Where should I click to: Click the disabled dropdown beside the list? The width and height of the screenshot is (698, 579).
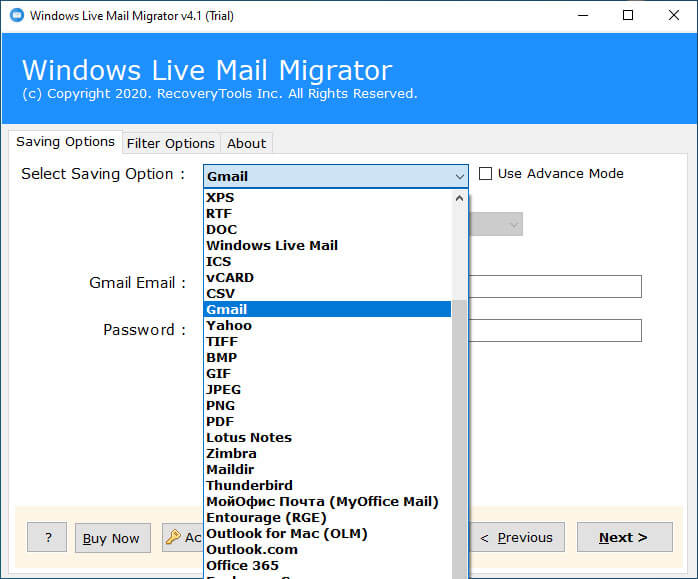pyautogui.click(x=495, y=224)
